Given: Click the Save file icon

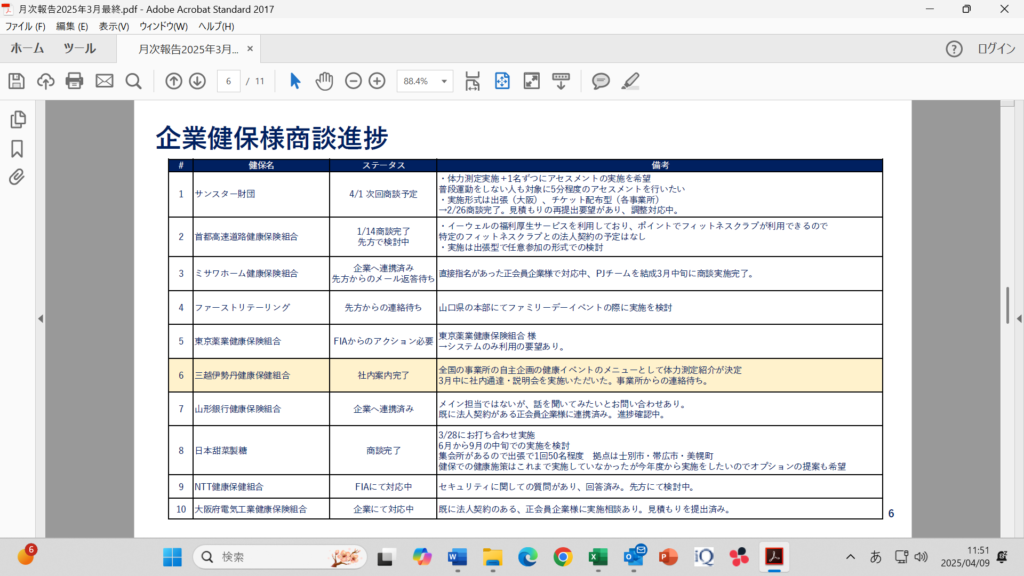Looking at the screenshot, I should coord(16,81).
